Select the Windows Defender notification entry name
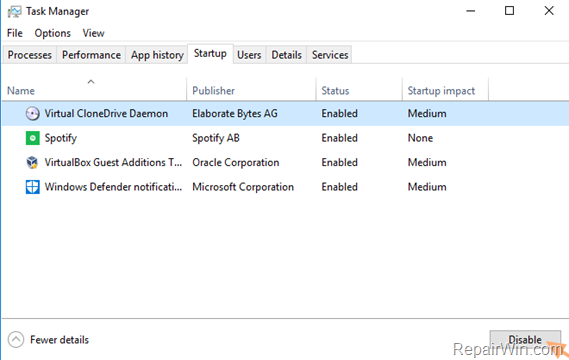This screenshot has height=360, width=569. pos(113,187)
